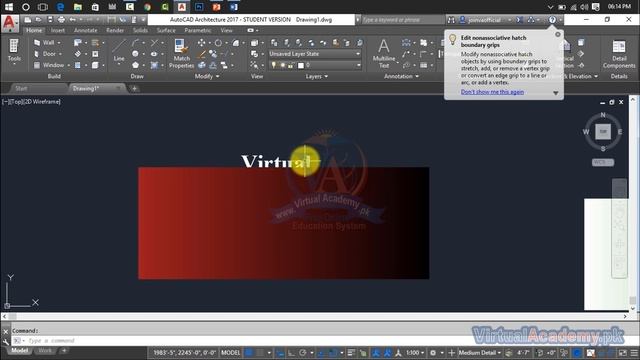The image size is (640, 360).
Task: Click the Windows Start button
Action: click(9, 7)
